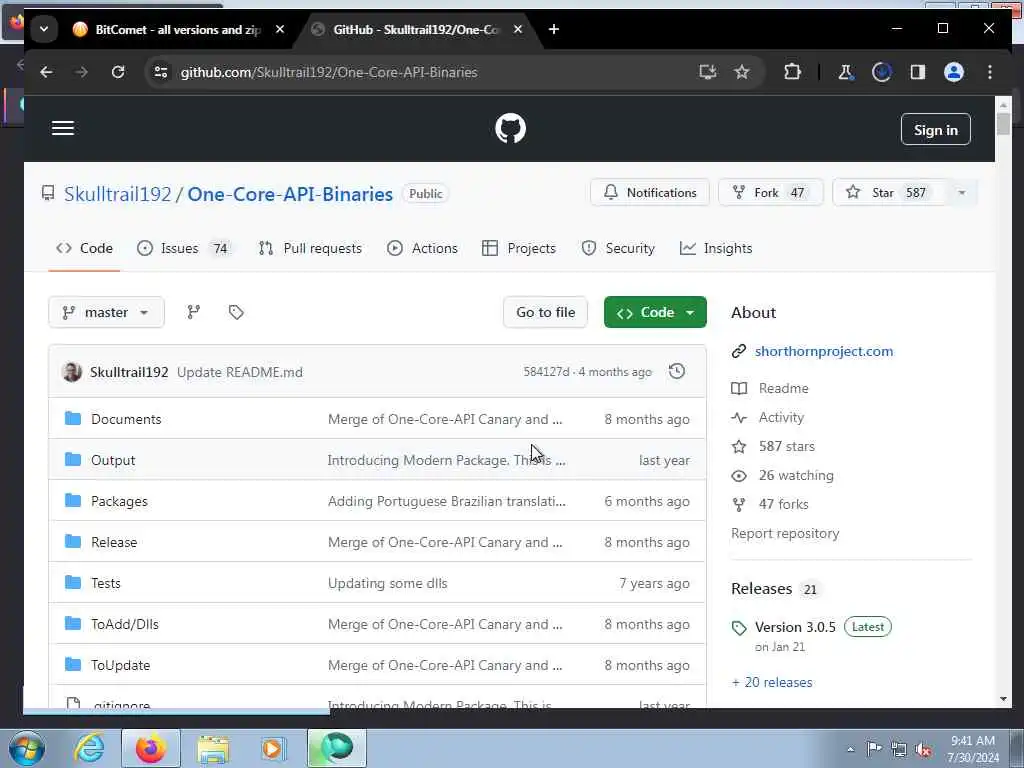Open the Tests folder
Screen dimensions: 1024x768
click(x=106, y=583)
